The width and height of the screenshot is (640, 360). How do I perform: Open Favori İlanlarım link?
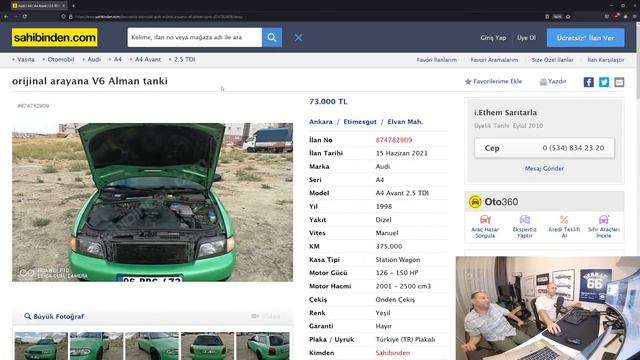pyautogui.click(x=436, y=60)
